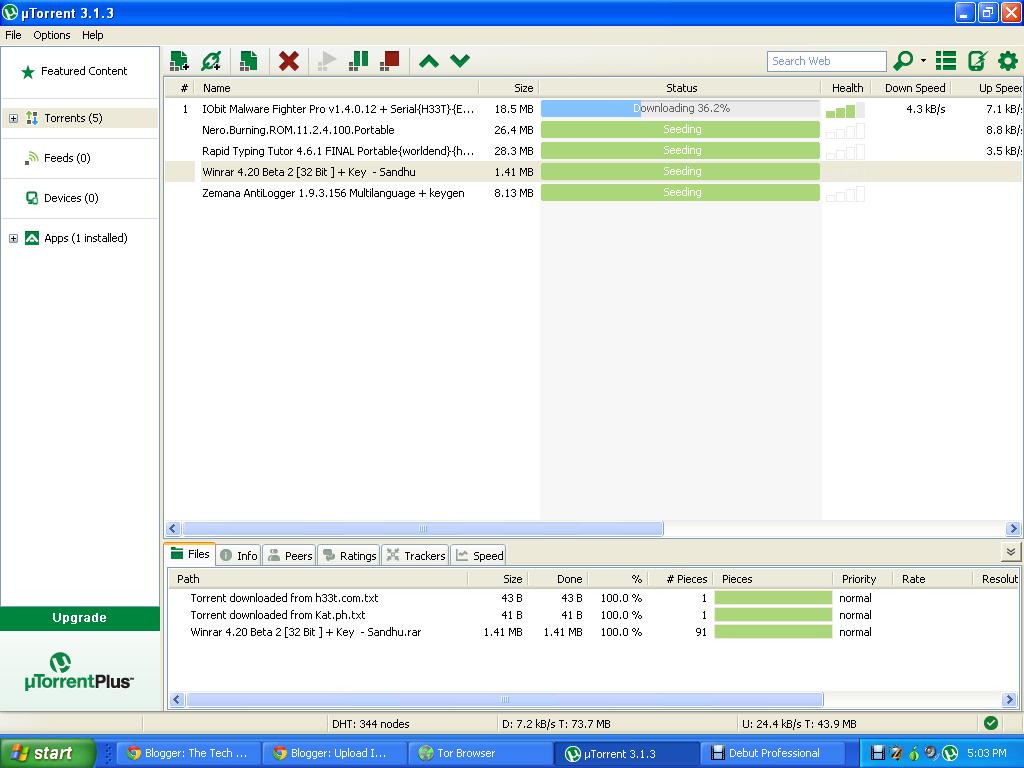The height and width of the screenshot is (768, 1024).
Task: Open search engine dropdown arrow
Action: (x=923, y=61)
